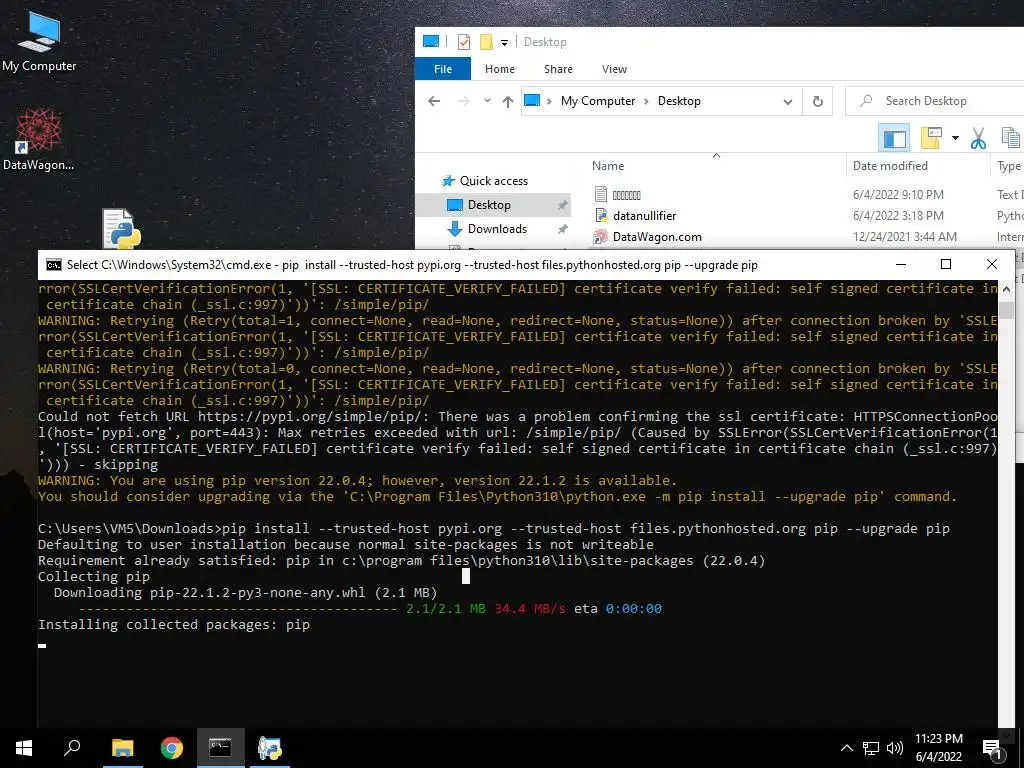Open the Windows Start menu
Screen dimensions: 1024x768
24,748
